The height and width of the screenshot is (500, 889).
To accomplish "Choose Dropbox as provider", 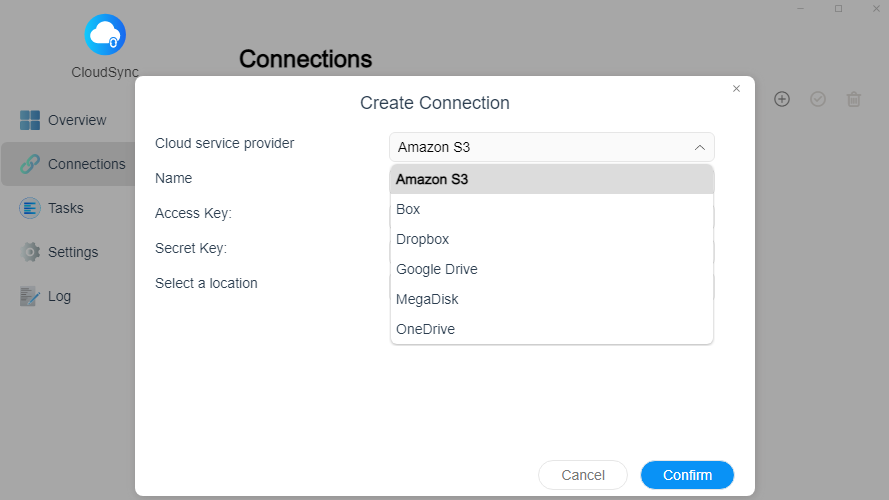I will (552, 239).
